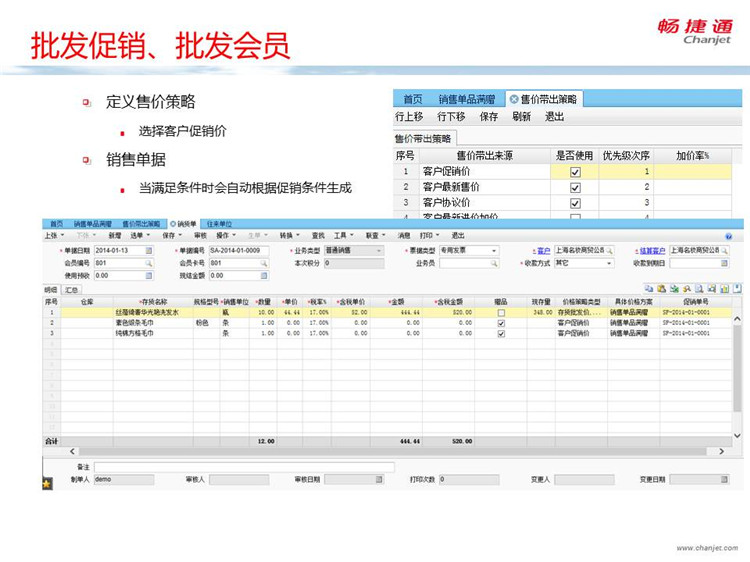Open help via blue question icon
Image resolution: width=750 pixels, height=562 pixels.
coord(728,236)
